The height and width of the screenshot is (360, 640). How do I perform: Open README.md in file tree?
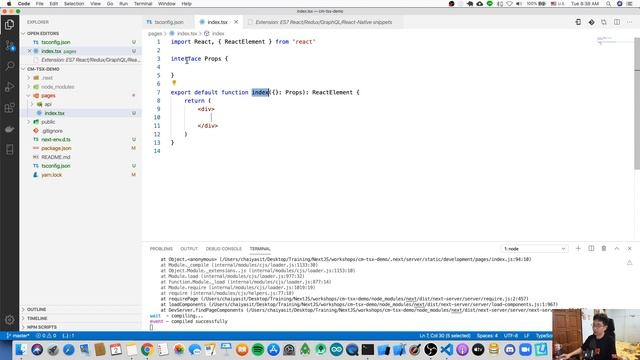(x=56, y=157)
